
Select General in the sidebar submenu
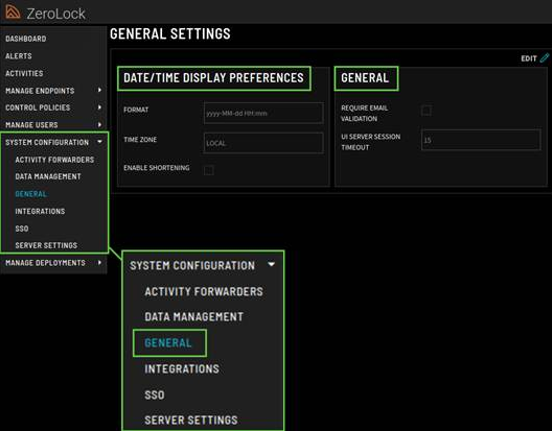pos(31,194)
